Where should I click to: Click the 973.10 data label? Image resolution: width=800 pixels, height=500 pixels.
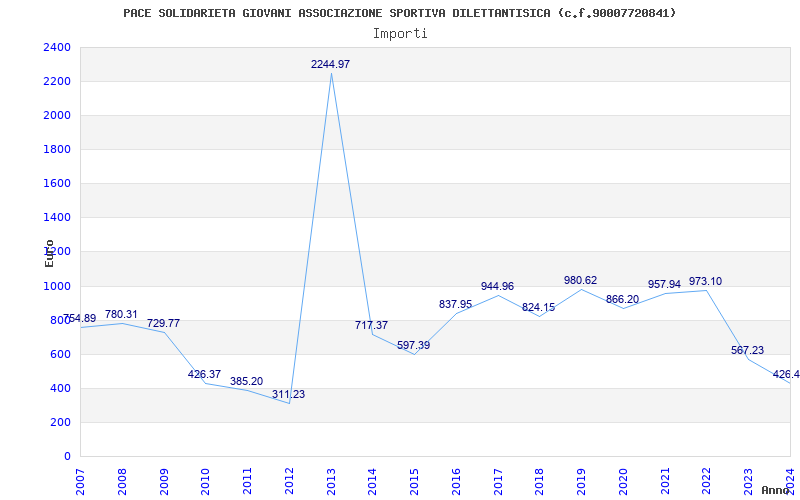[x=706, y=281]
